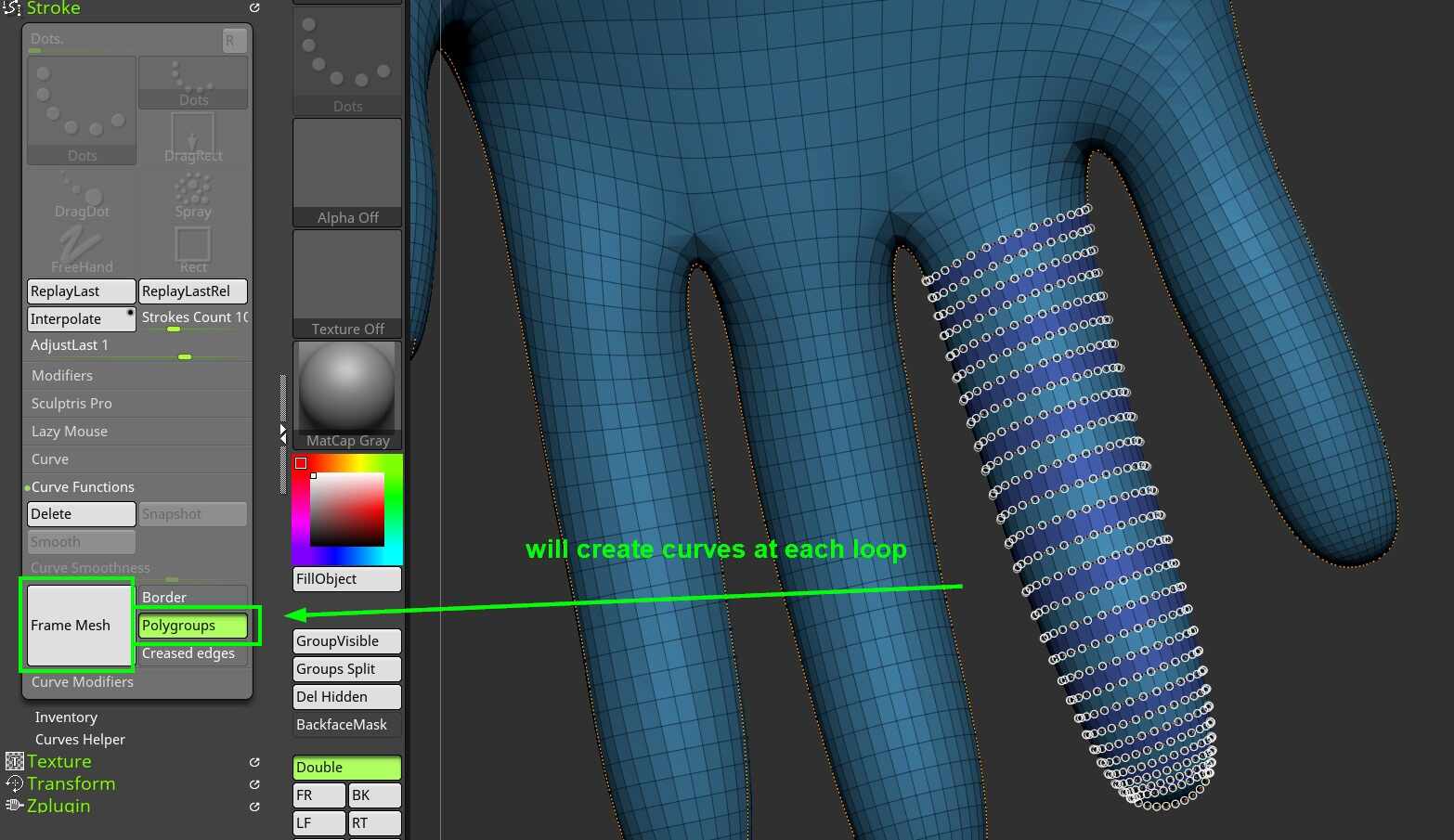Open the MatCap Gray material sphere
This screenshot has width=1454, height=840.
[x=347, y=394]
